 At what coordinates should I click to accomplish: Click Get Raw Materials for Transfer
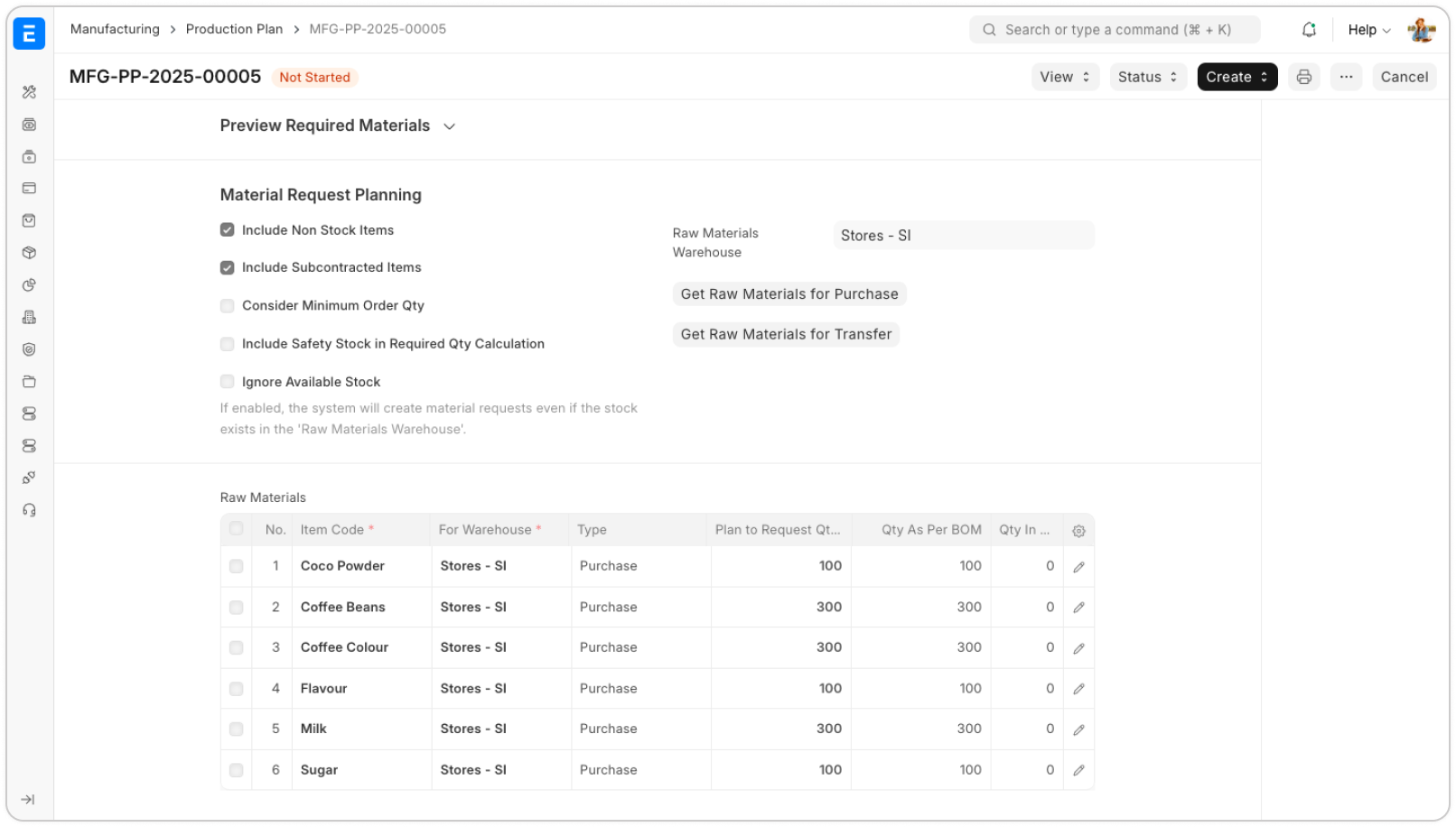786,335
